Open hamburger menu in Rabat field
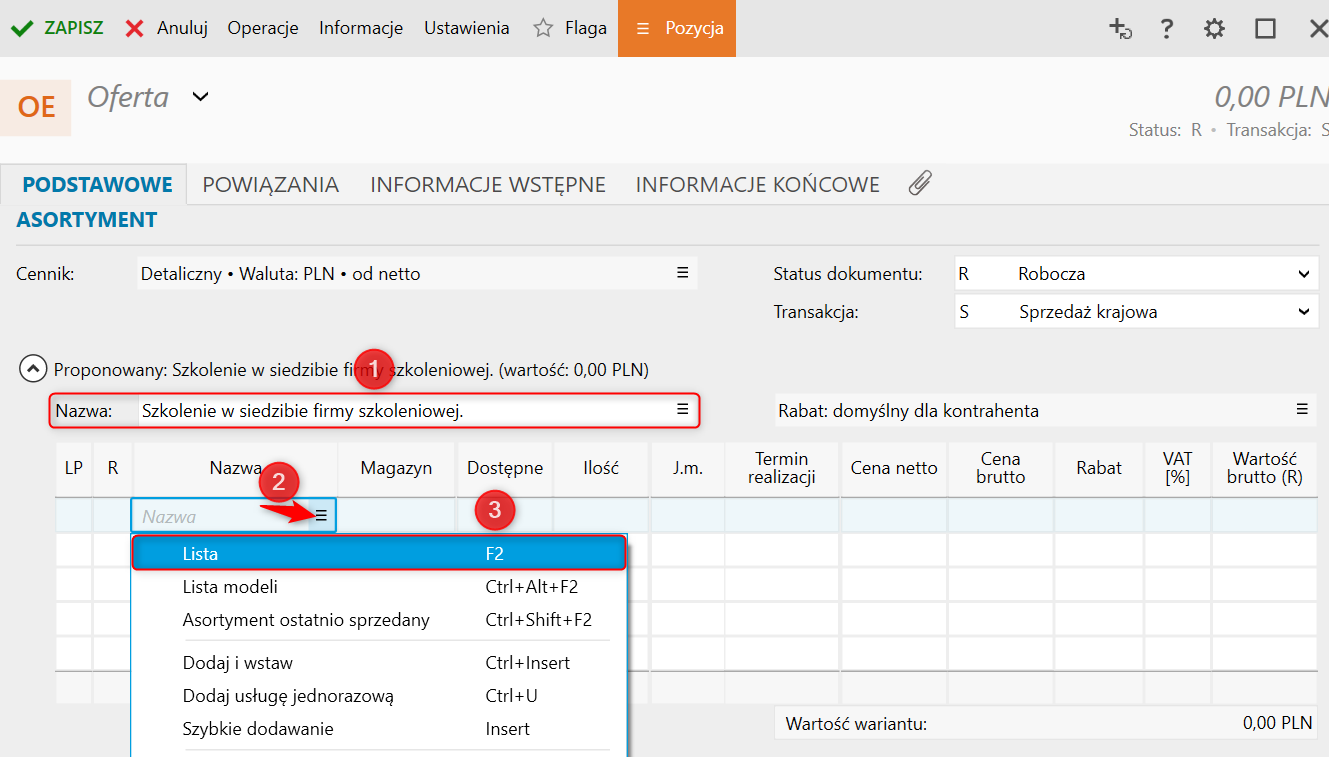This screenshot has height=757, width=1329. click(x=1302, y=410)
